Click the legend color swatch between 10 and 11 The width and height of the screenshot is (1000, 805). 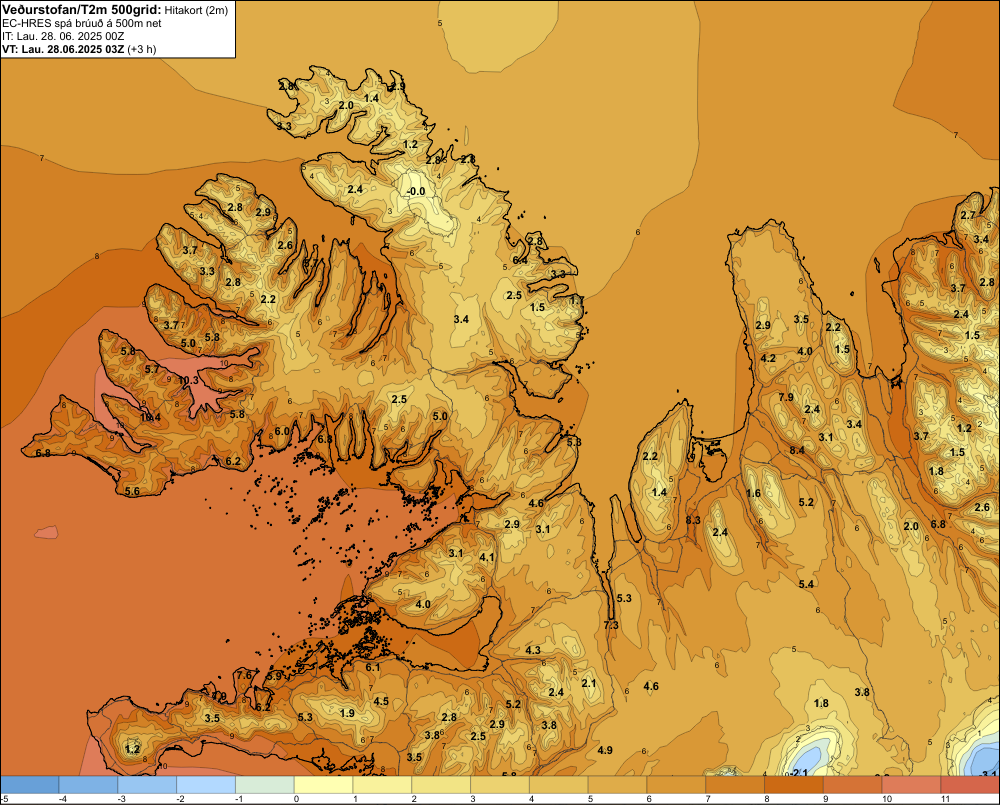click(x=911, y=785)
